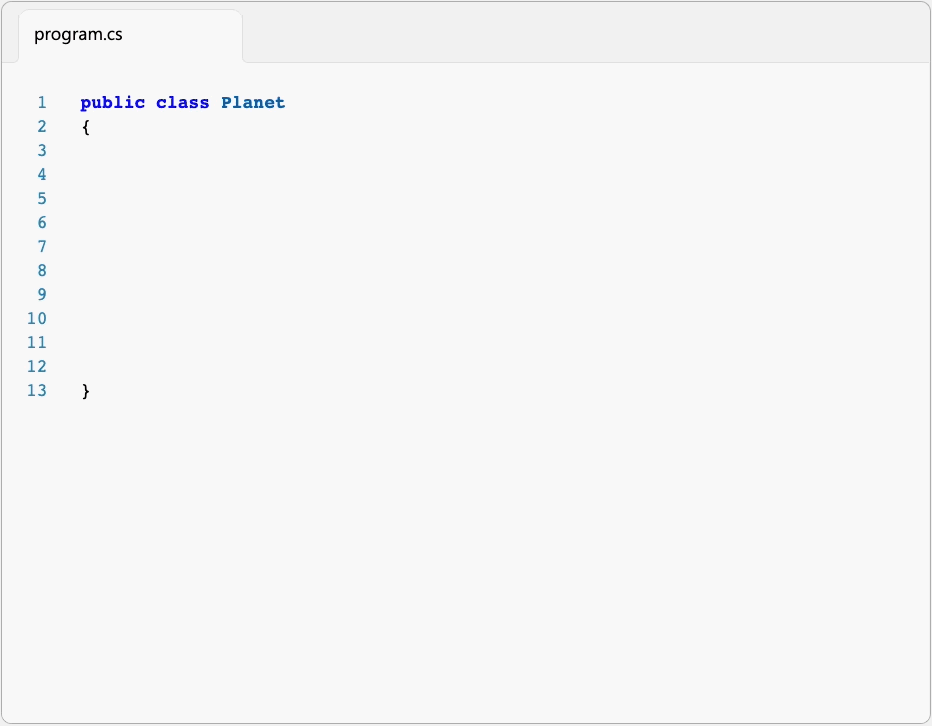The width and height of the screenshot is (932, 726).
Task: Click the closing brace on line 13
Action: [x=86, y=391]
